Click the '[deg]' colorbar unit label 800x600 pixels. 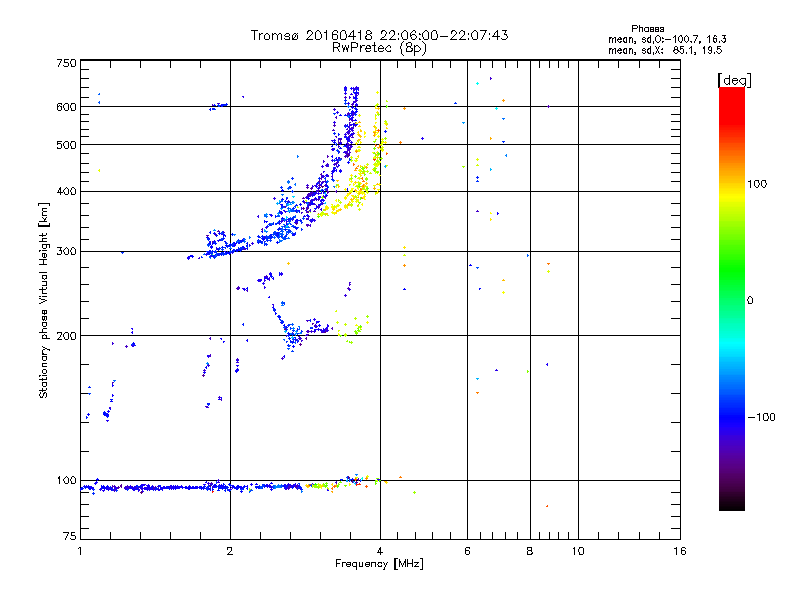pyautogui.click(x=734, y=80)
